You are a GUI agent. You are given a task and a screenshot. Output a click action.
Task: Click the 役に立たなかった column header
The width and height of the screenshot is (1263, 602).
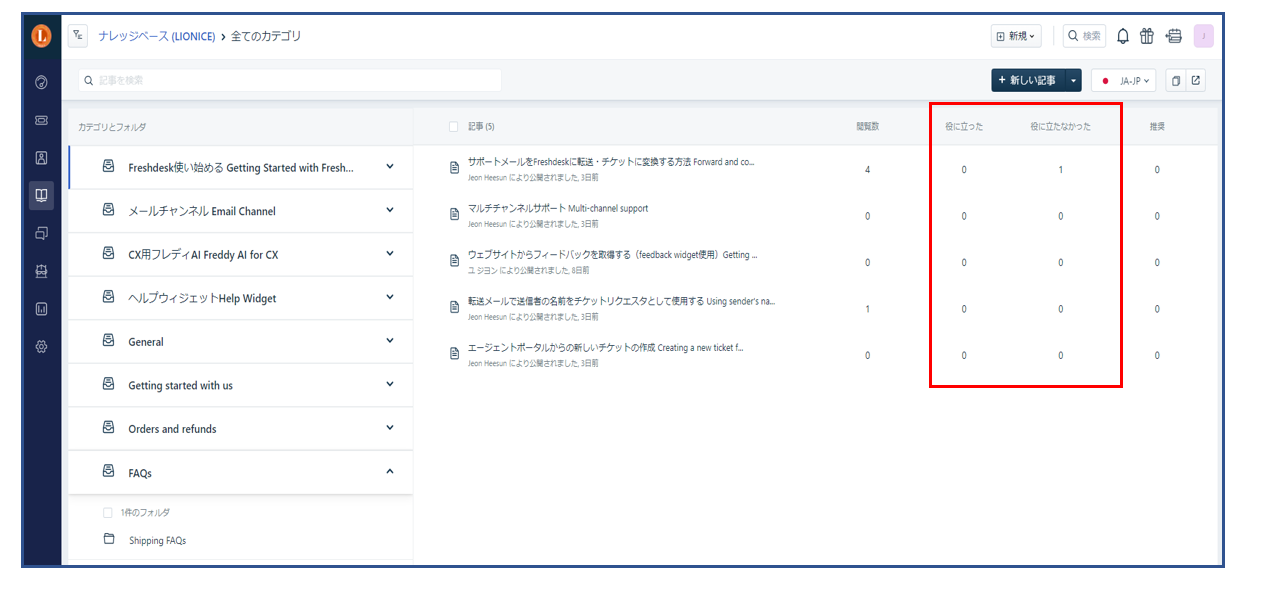pos(1060,127)
